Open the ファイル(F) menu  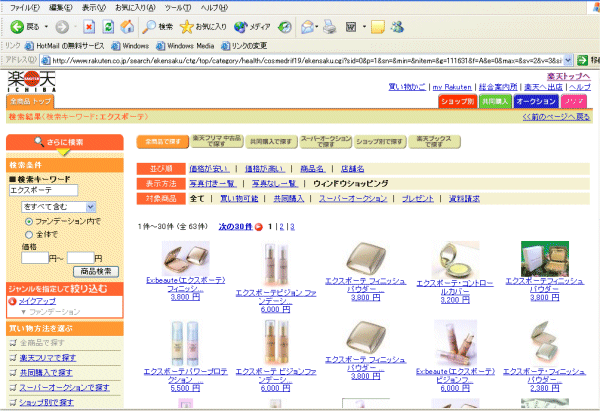coord(24,8)
